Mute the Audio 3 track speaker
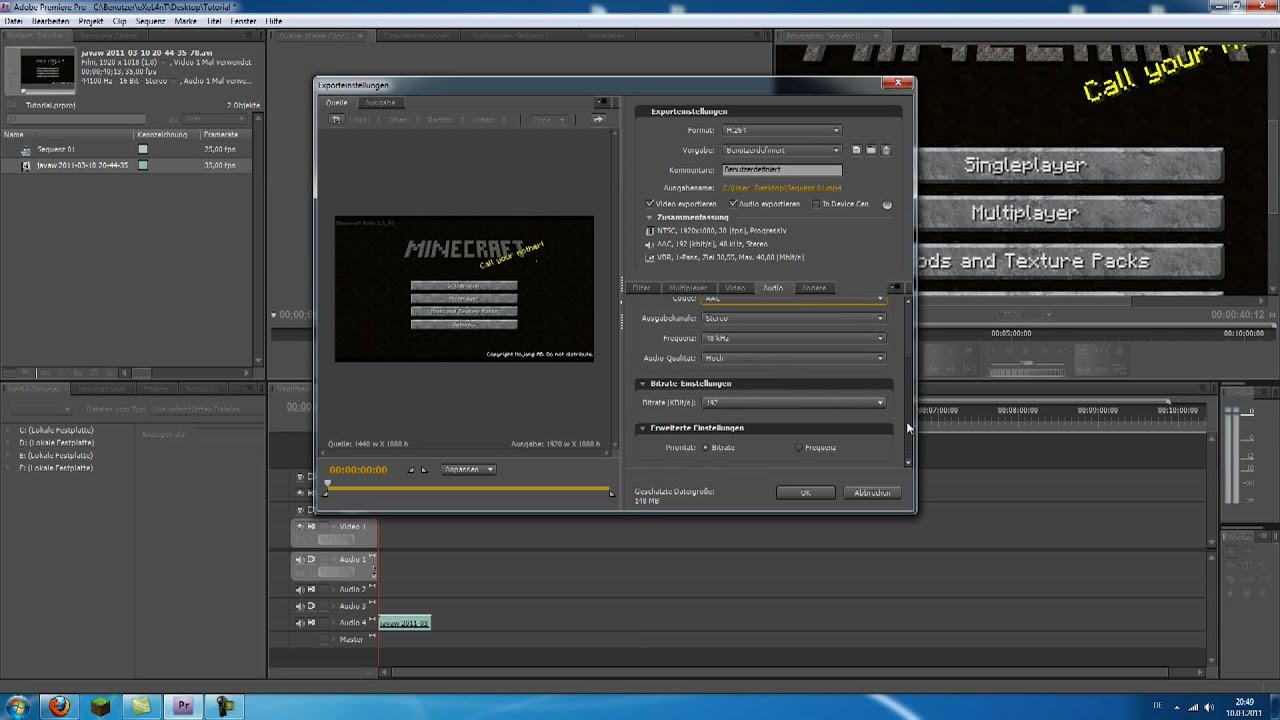The width and height of the screenshot is (1280, 720). coord(299,606)
